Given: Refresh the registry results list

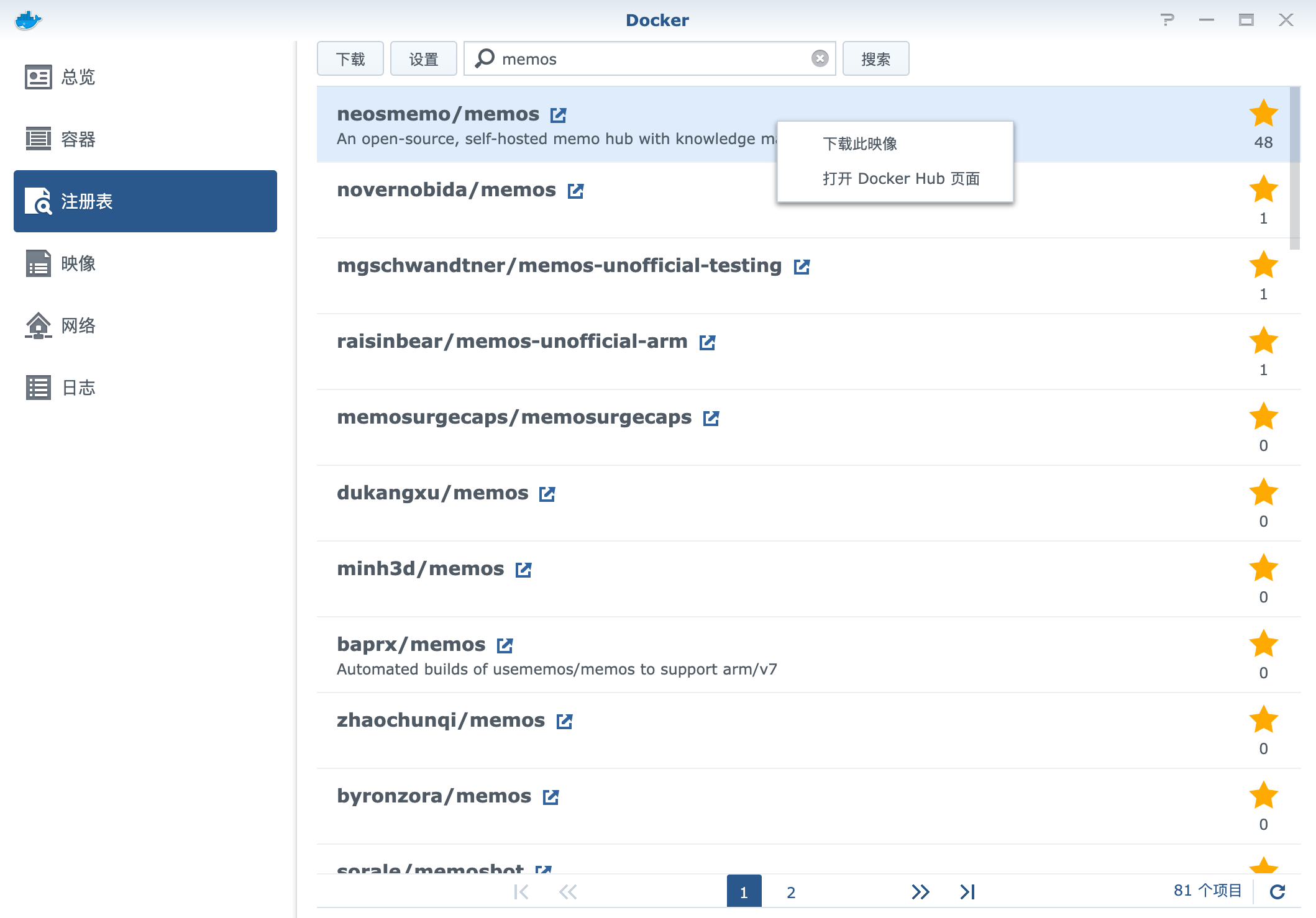Looking at the screenshot, I should pos(1277,892).
